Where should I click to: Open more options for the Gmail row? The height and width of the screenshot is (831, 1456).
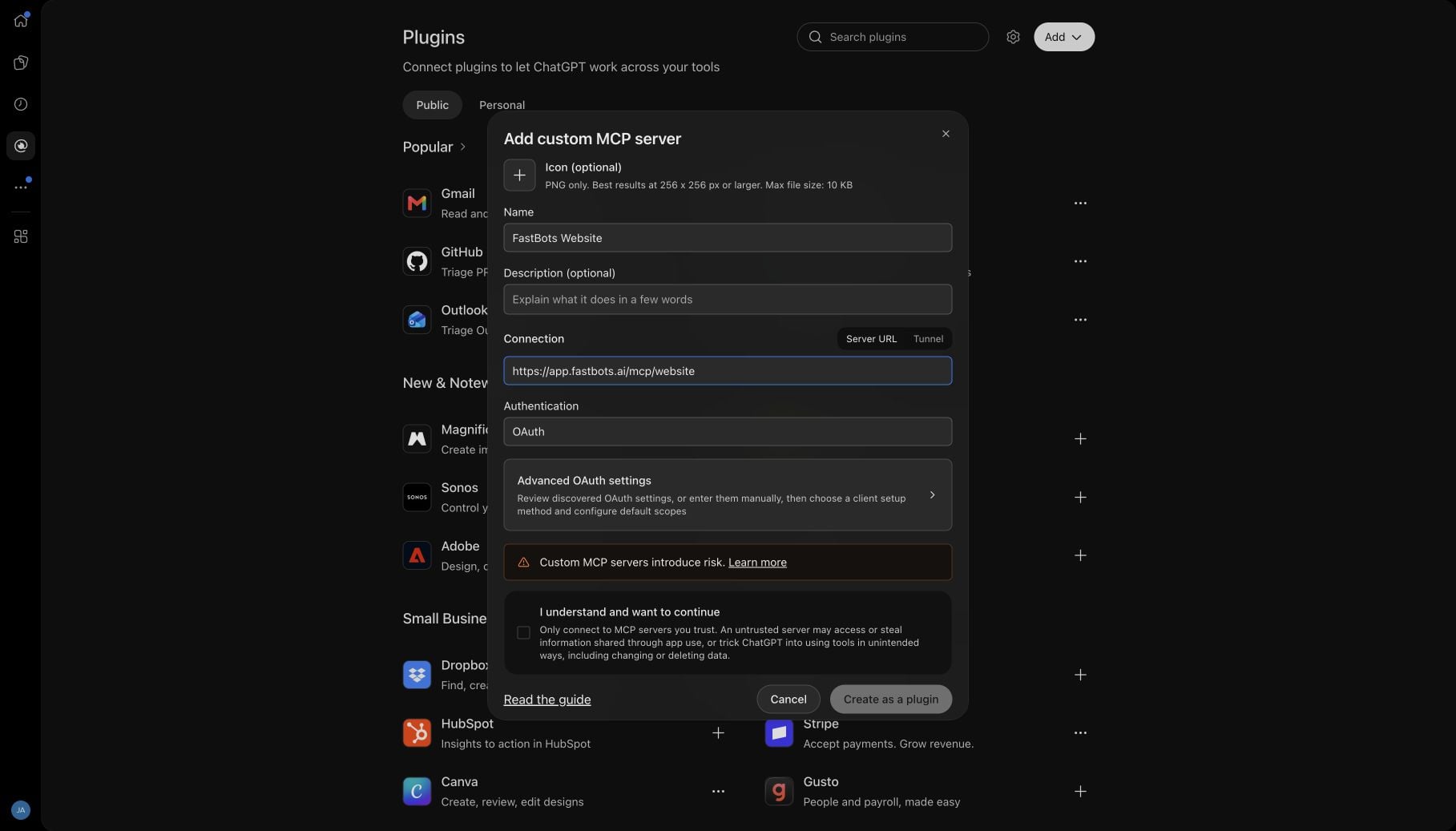1080,203
